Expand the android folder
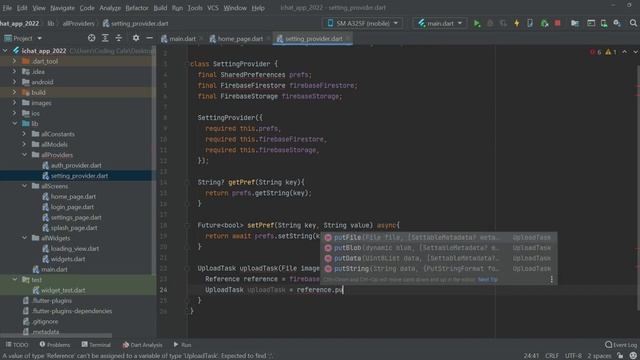The width and height of the screenshot is (640, 360). [x=15, y=82]
